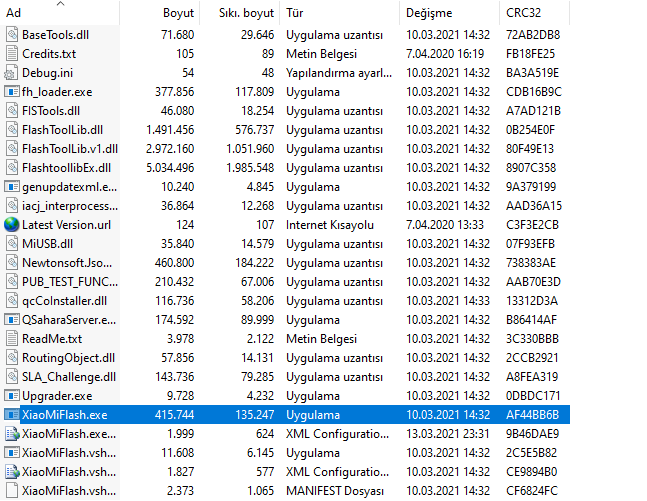
Task: Click the CRC32 value C3F3E2CB
Action: coord(533,225)
